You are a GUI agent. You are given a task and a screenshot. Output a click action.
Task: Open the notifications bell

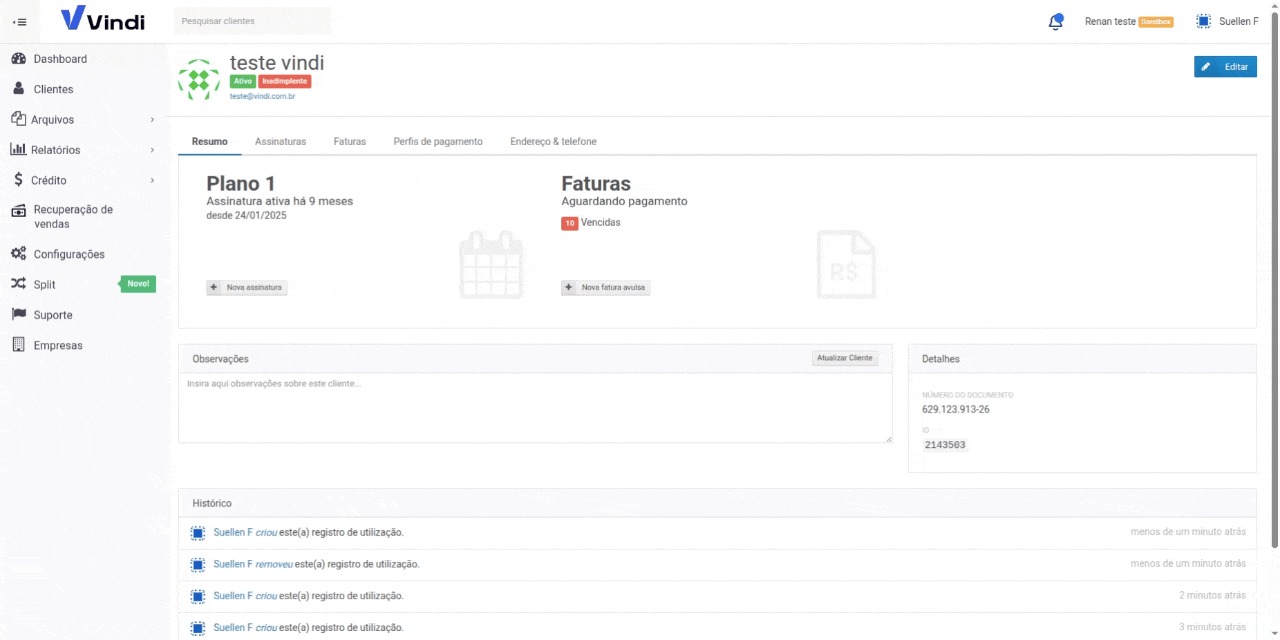pyautogui.click(x=1055, y=22)
